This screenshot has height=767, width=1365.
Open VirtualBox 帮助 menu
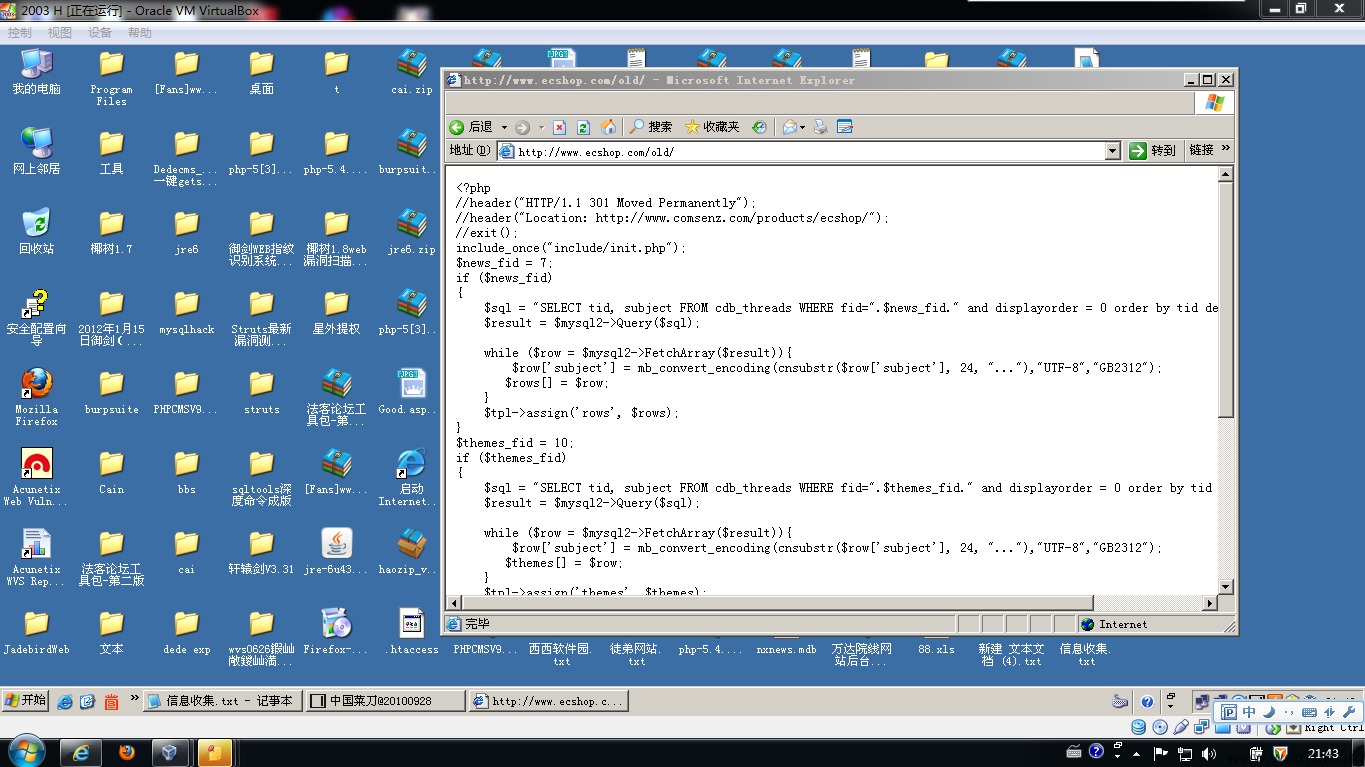[x=140, y=33]
